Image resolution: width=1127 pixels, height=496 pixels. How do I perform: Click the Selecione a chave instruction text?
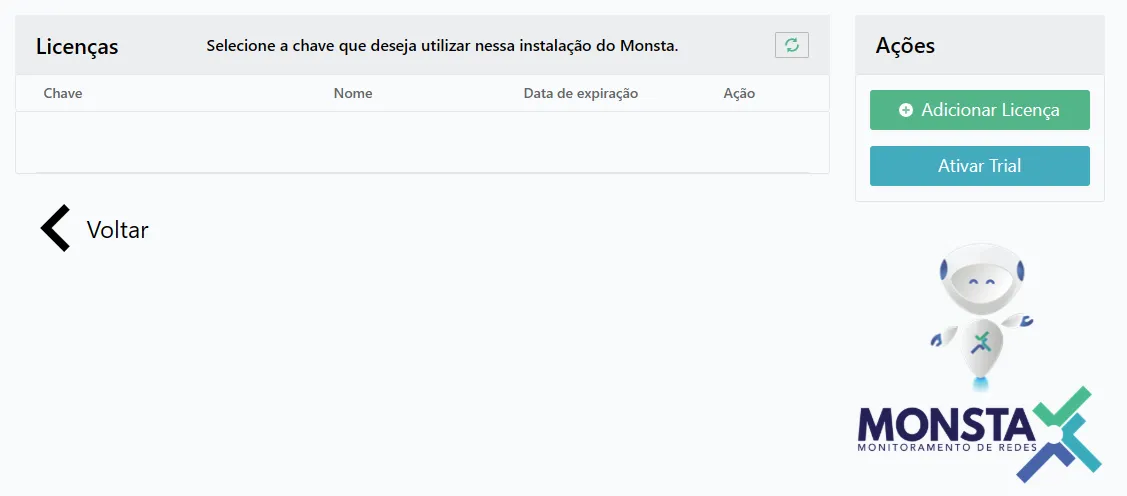(x=442, y=46)
